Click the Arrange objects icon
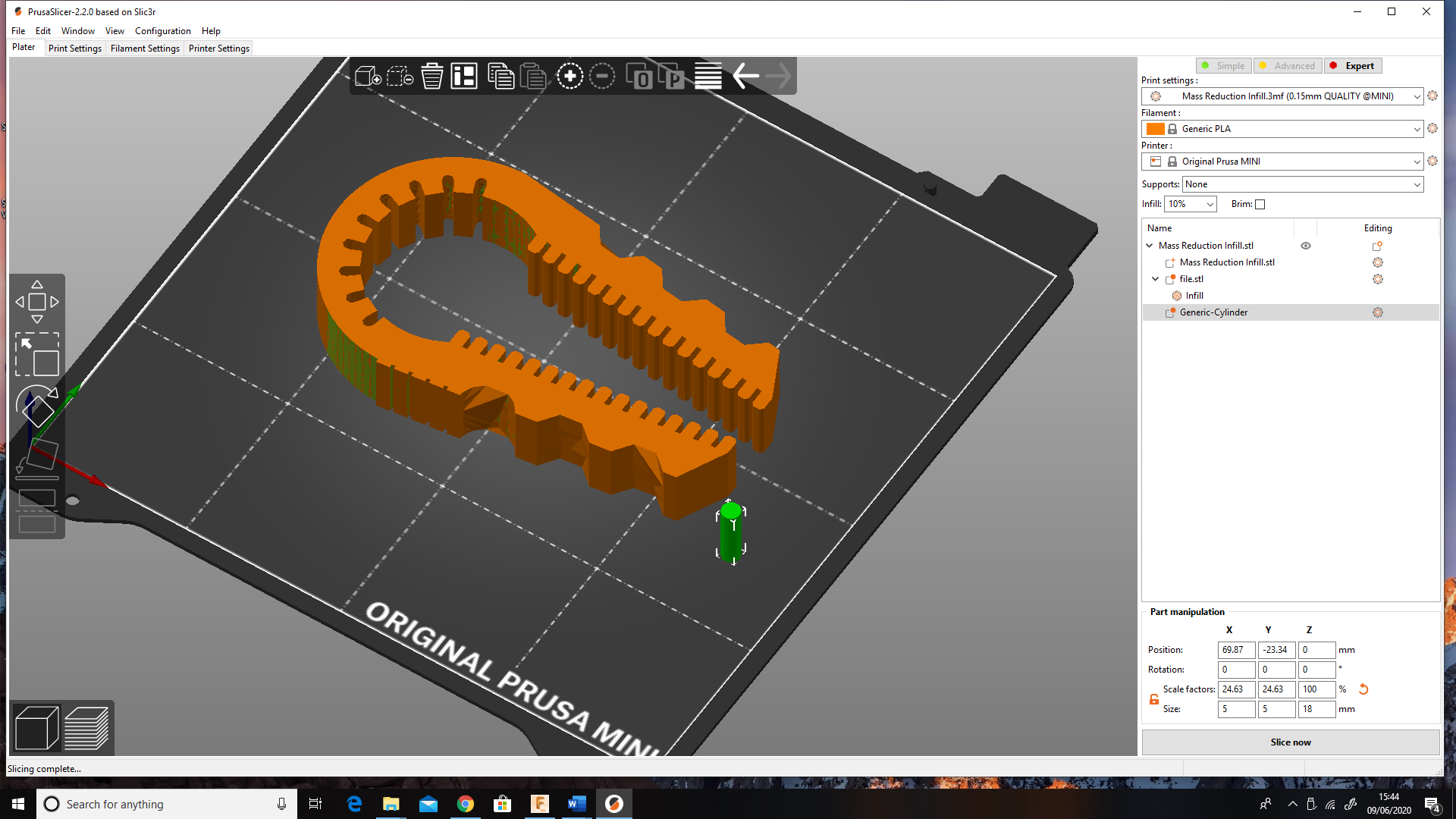1456x819 pixels. (464, 76)
